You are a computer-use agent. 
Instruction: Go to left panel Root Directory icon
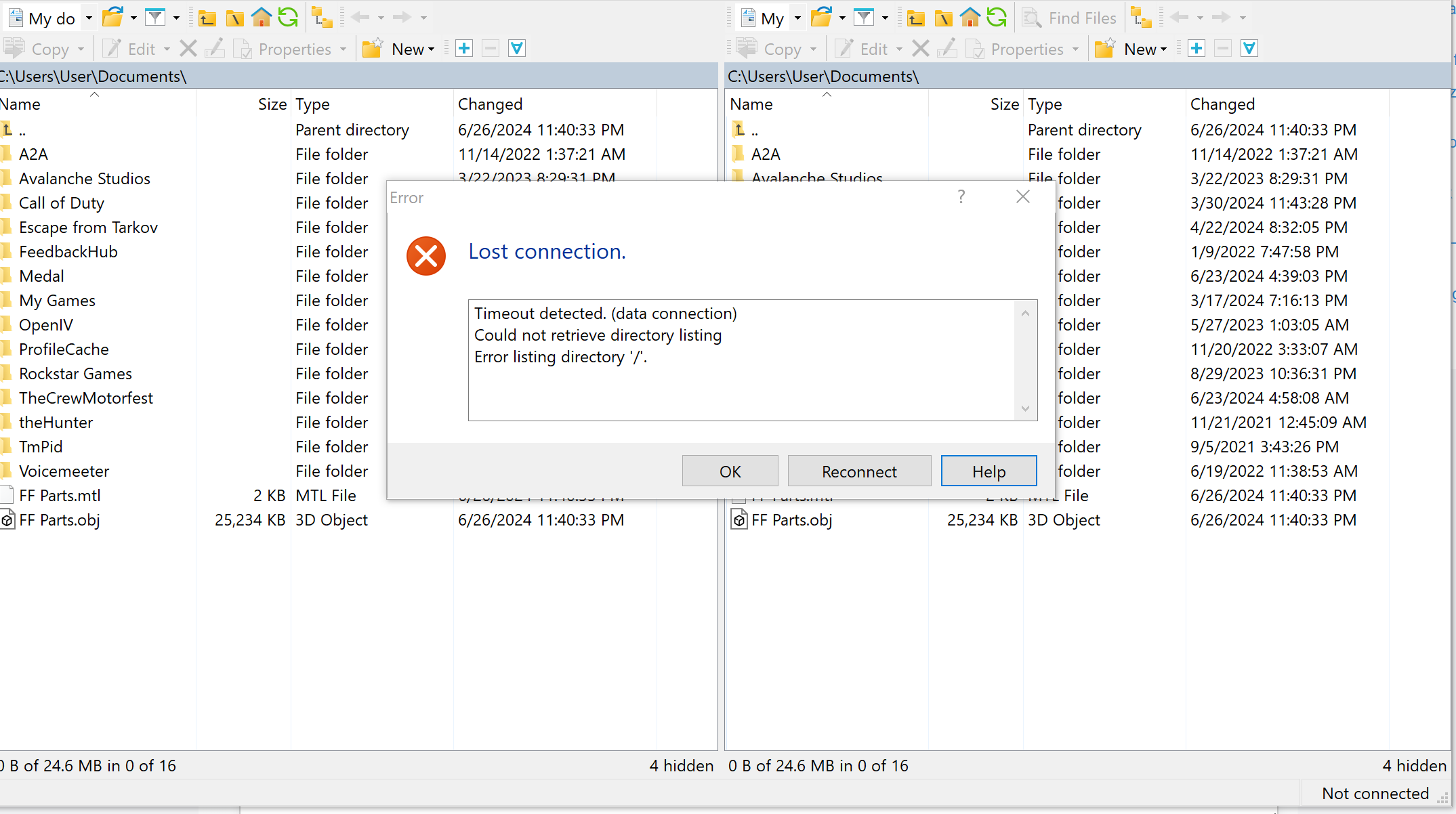pos(234,18)
